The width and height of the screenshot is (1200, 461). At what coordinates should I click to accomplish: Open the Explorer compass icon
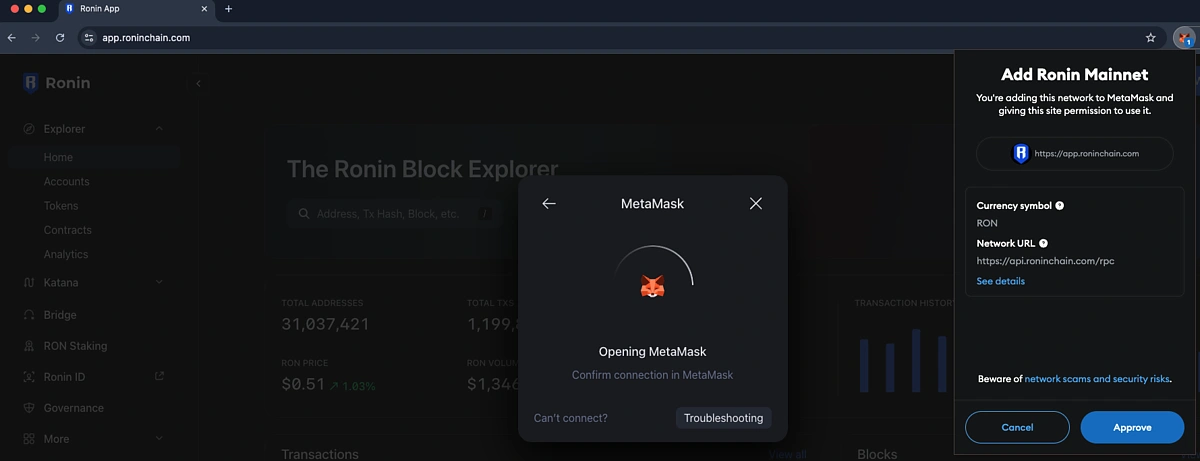(28, 129)
